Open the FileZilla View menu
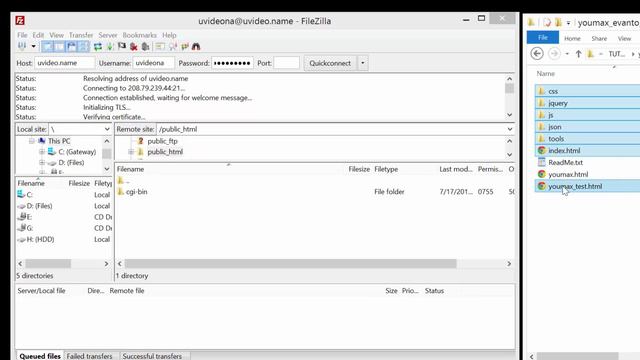 [56, 35]
